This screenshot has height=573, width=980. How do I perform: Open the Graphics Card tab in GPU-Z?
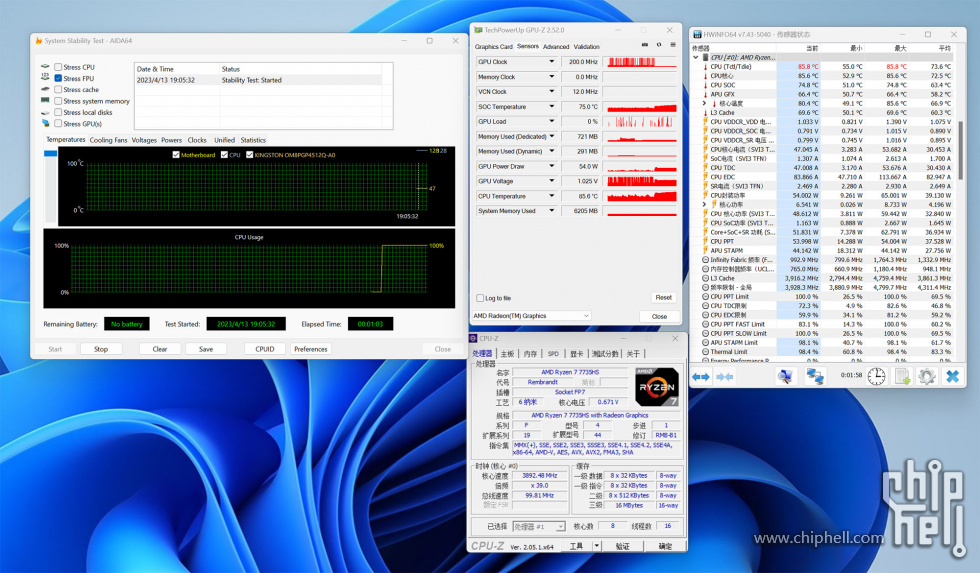click(x=493, y=46)
